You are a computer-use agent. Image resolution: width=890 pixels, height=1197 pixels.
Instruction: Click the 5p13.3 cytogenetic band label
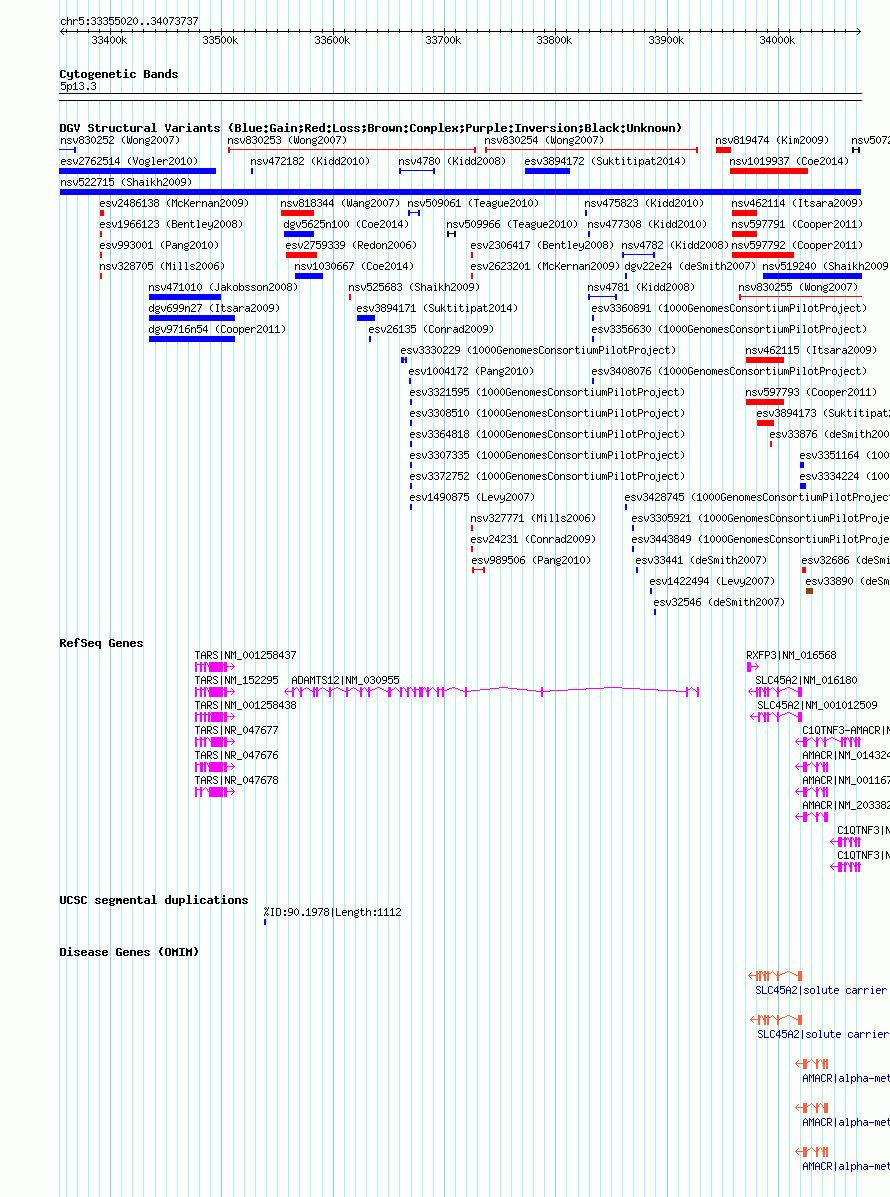[x=79, y=86]
